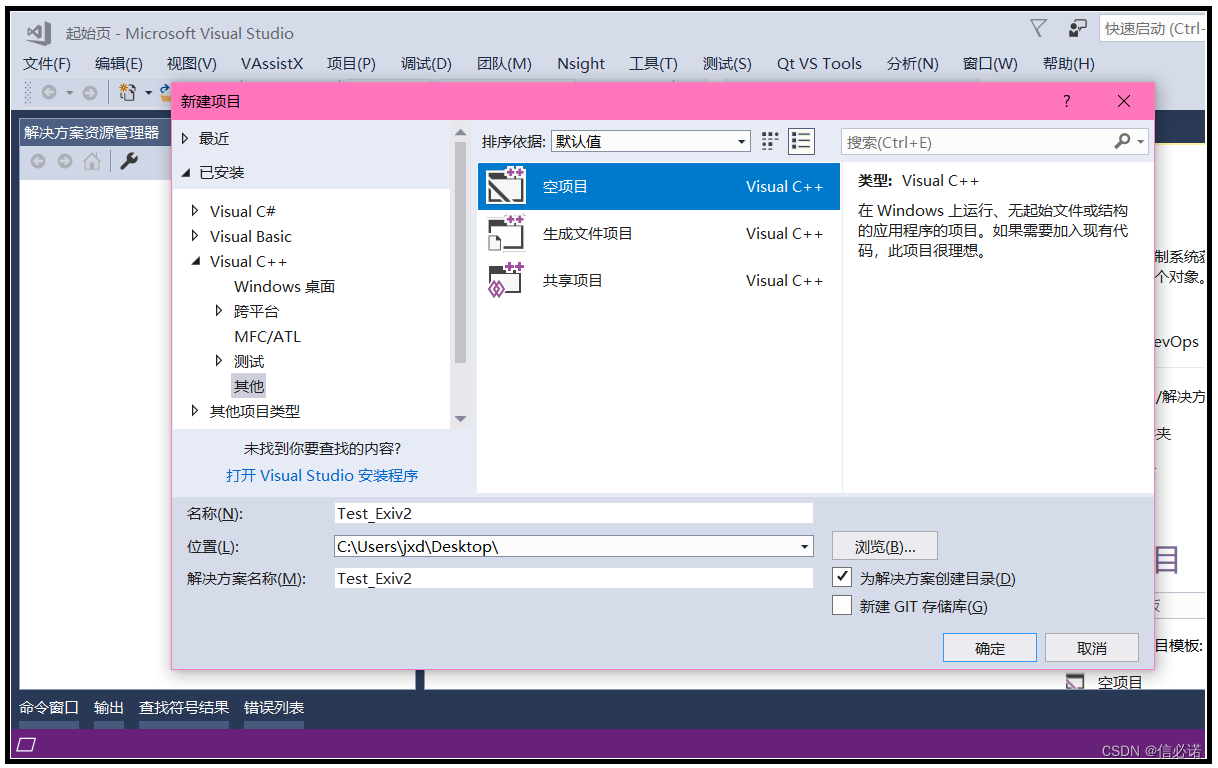Image resolution: width=1218 pixels, height=768 pixels.
Task: Click 空项目 icon in start page templates
Action: point(1075,682)
